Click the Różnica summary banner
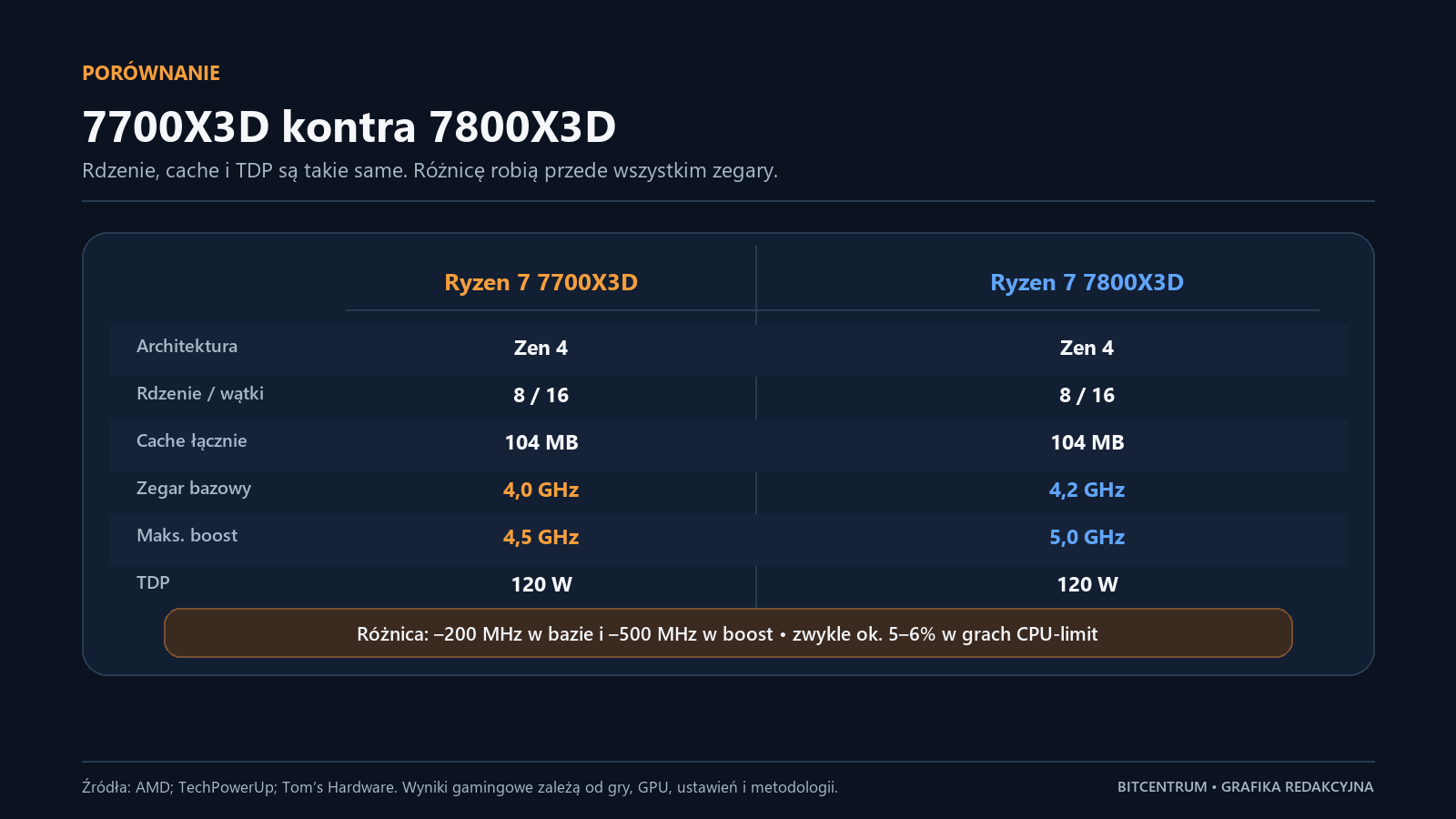The width and height of the screenshot is (1456, 819). [728, 633]
